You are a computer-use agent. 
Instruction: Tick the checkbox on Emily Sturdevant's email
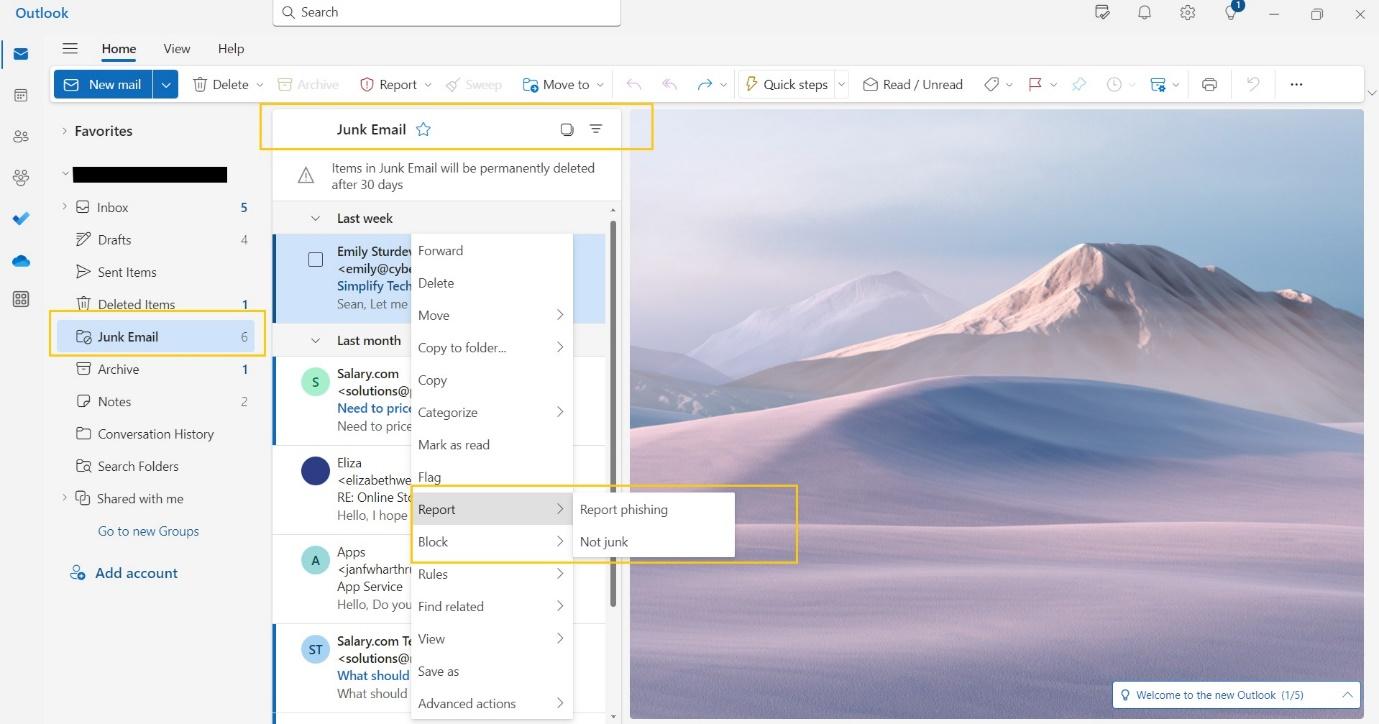click(x=315, y=258)
